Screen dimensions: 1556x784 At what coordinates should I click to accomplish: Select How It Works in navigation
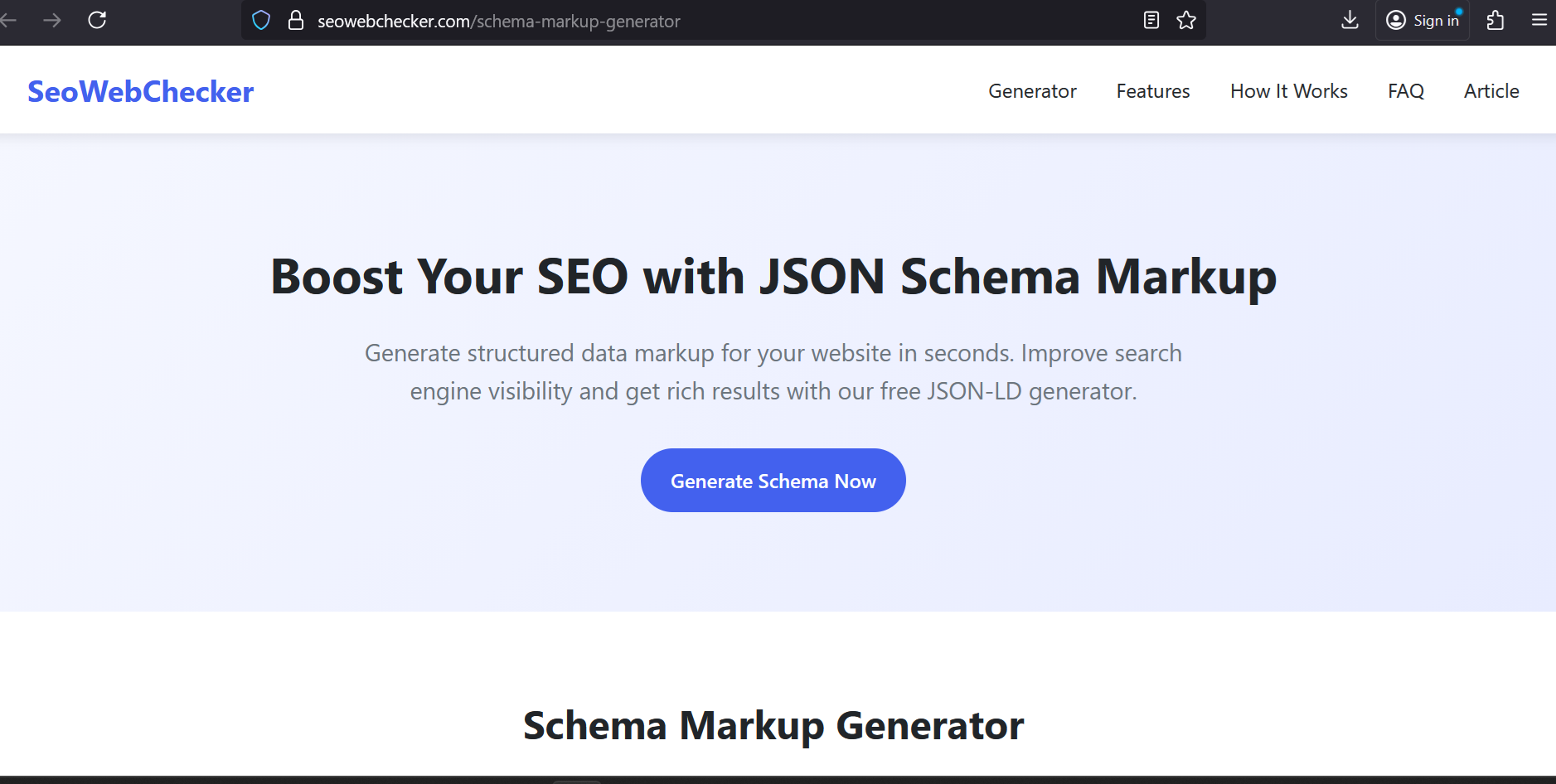tap(1288, 91)
